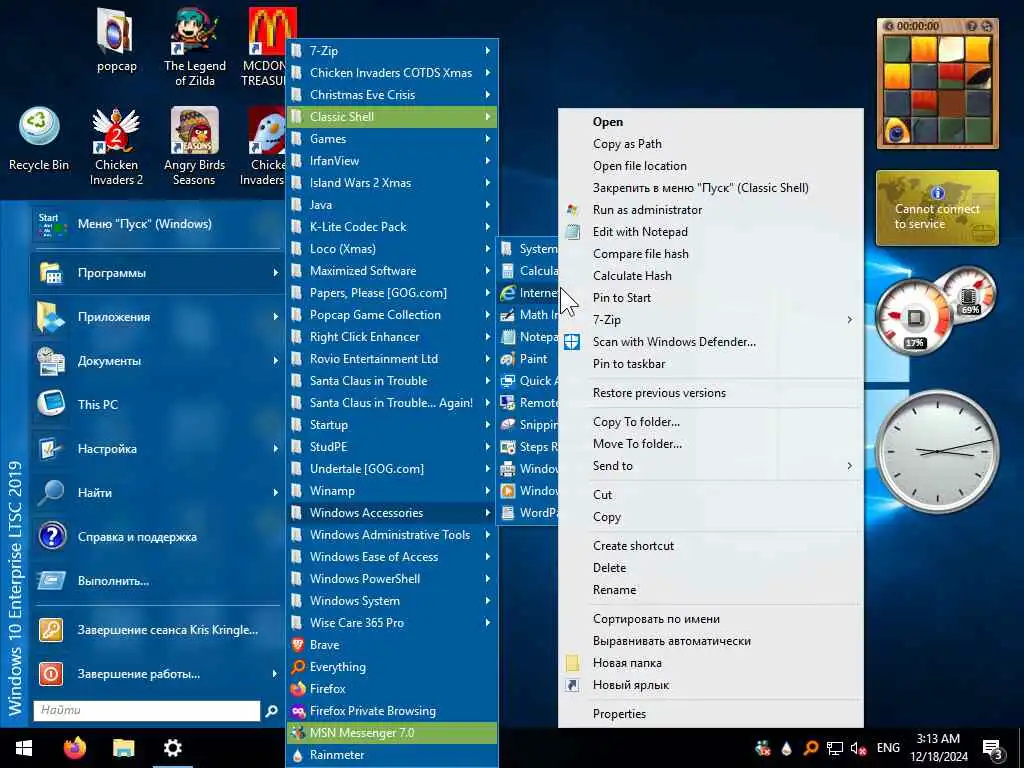Open the Games program folder

click(392, 138)
